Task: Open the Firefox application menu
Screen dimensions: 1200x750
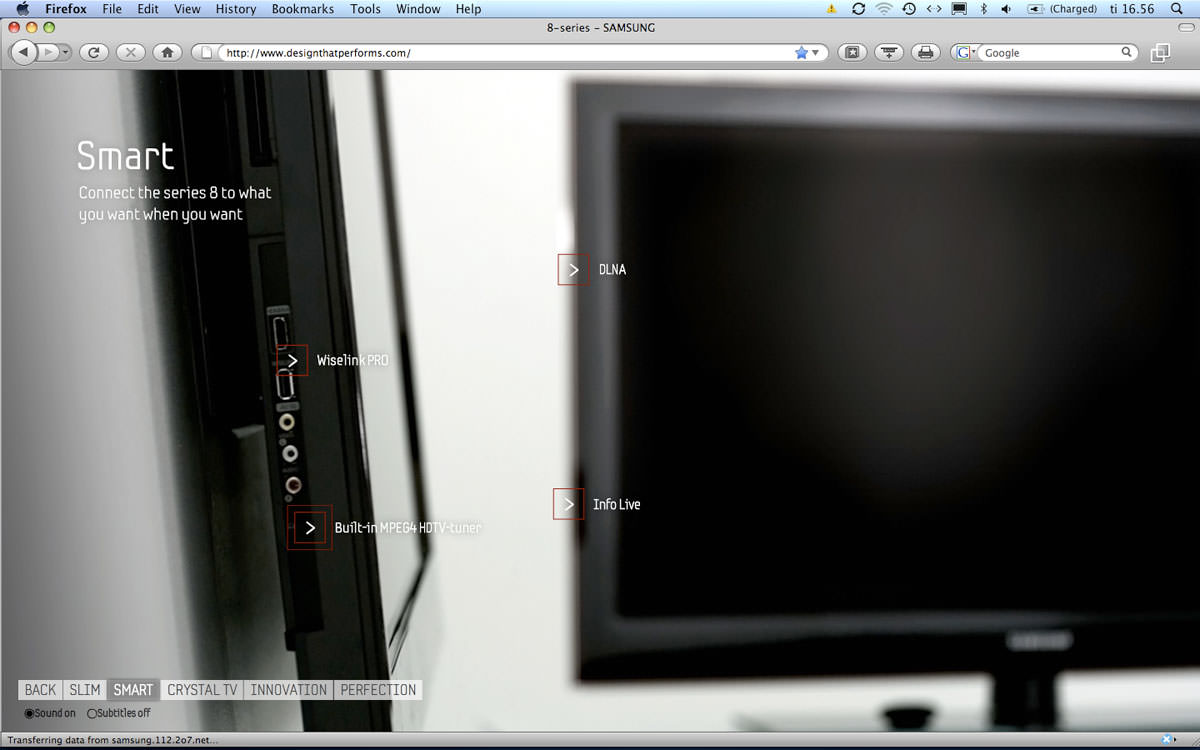Action: [x=66, y=9]
